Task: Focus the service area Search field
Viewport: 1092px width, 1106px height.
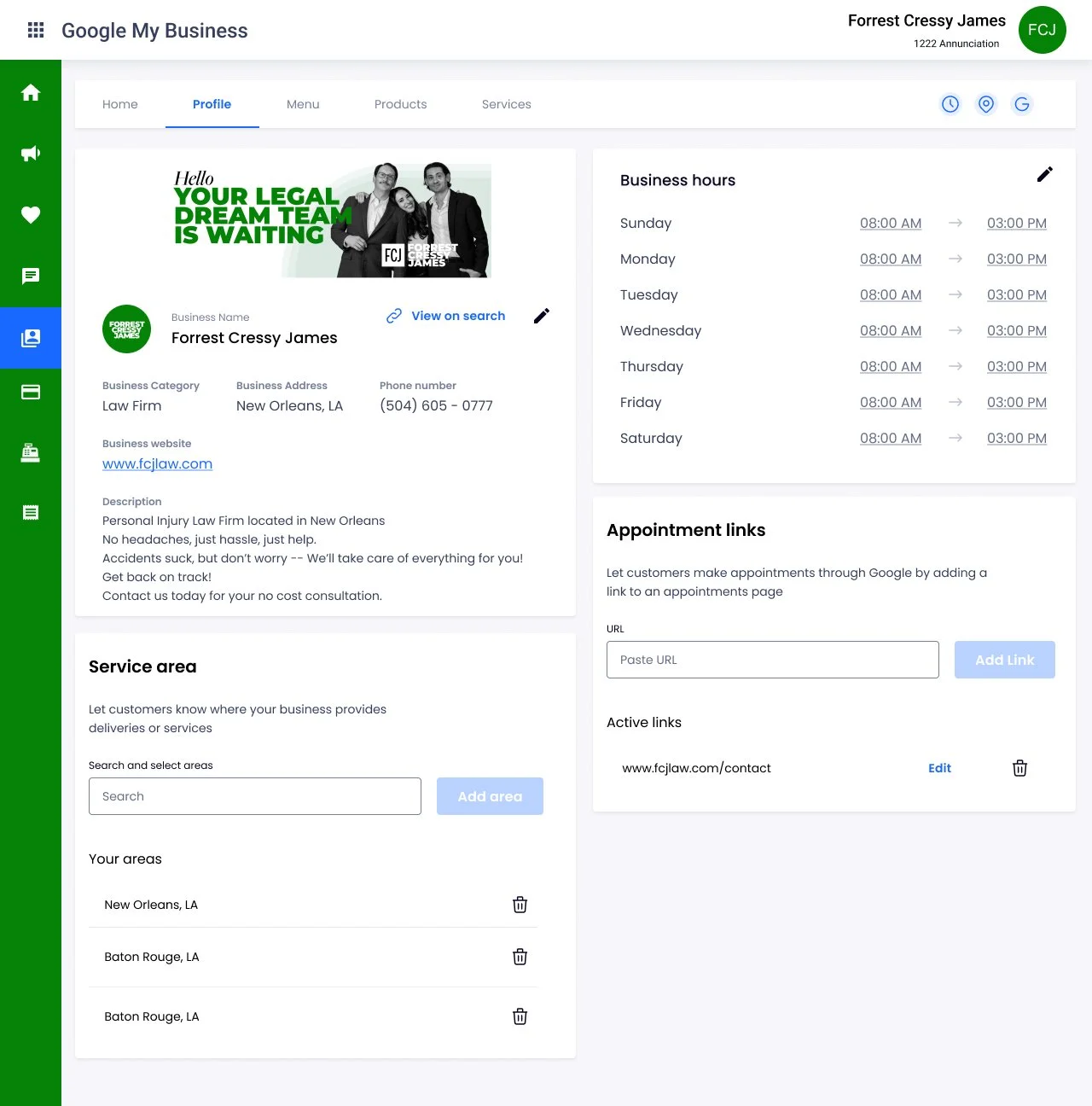Action: [x=255, y=796]
